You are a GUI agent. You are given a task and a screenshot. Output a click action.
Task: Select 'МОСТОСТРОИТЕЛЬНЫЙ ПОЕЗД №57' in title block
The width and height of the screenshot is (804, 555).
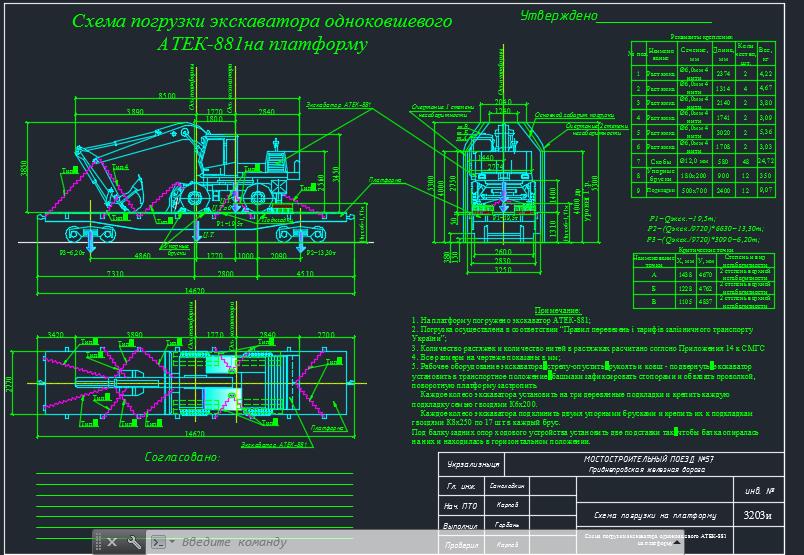click(x=649, y=459)
